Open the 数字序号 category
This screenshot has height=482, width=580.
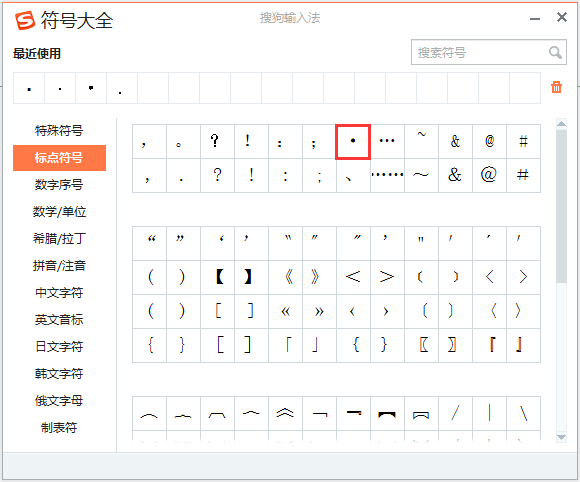[x=59, y=185]
